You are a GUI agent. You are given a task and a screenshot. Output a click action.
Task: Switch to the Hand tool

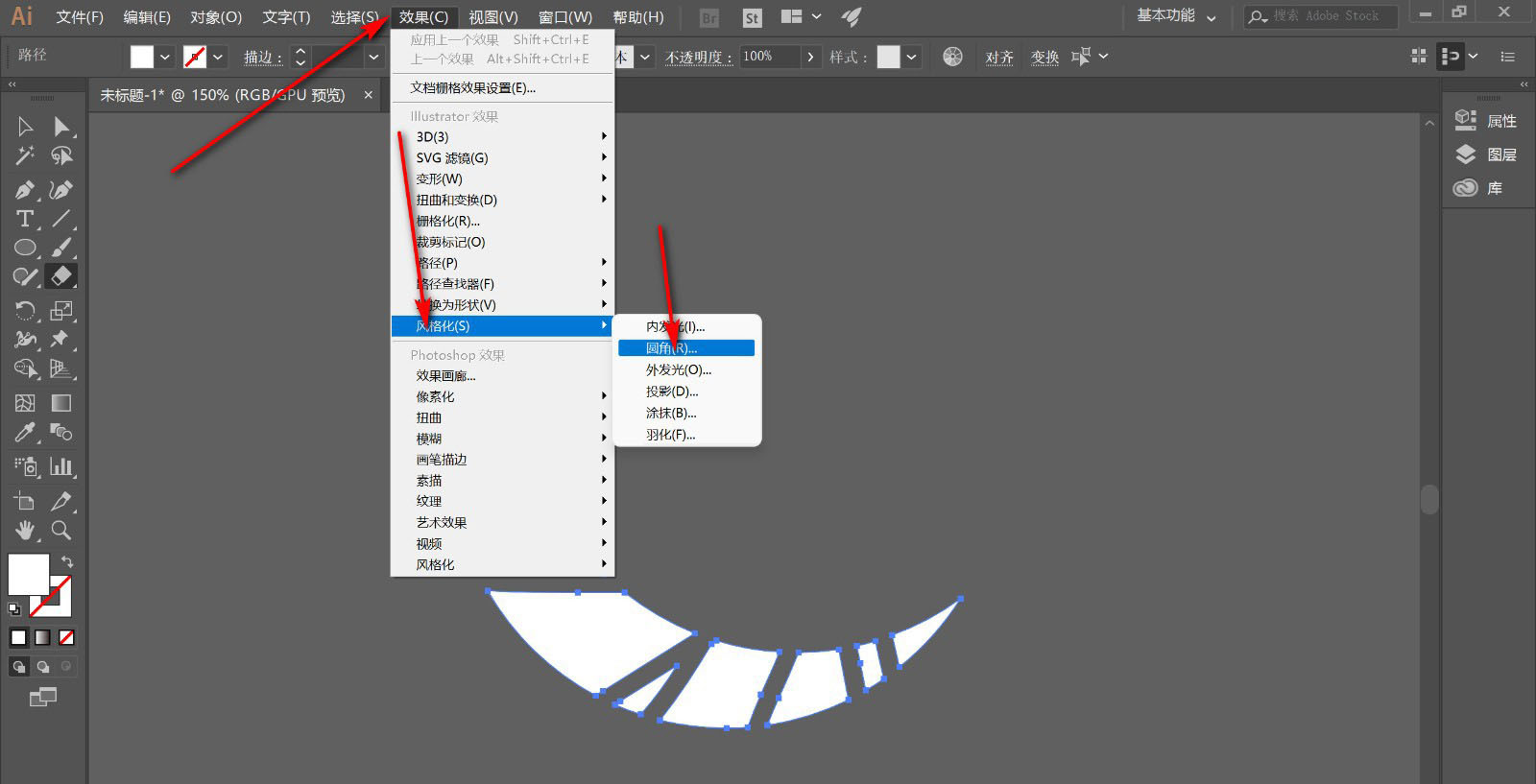tap(25, 530)
